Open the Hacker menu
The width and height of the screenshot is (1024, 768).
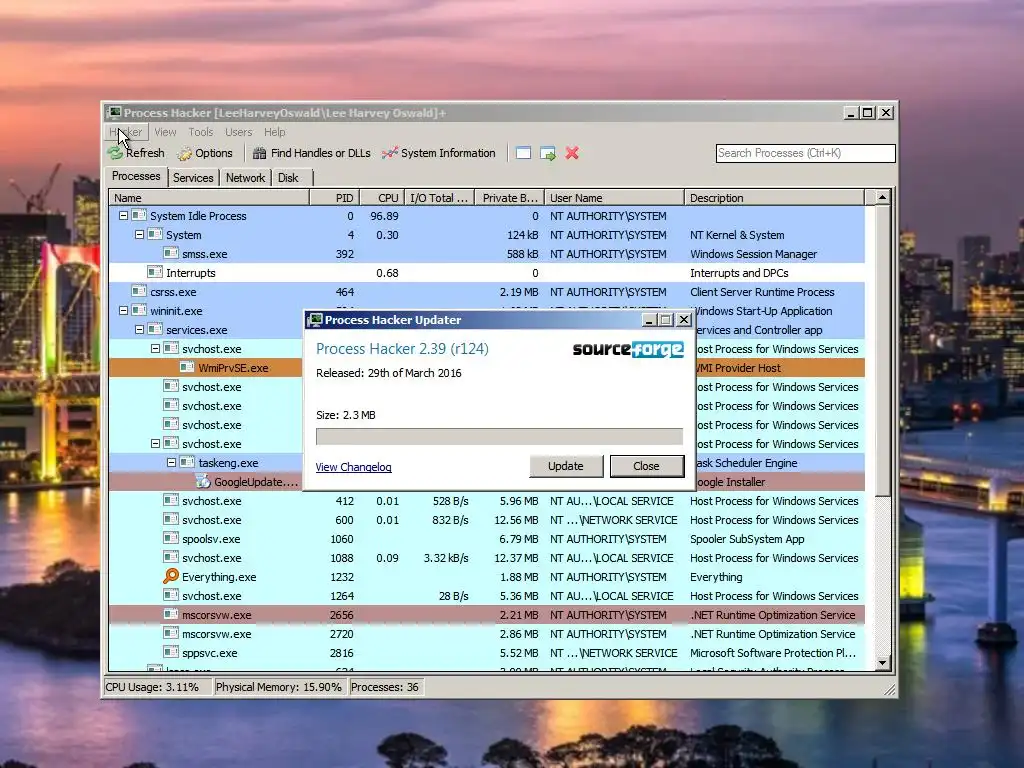pyautogui.click(x=126, y=132)
